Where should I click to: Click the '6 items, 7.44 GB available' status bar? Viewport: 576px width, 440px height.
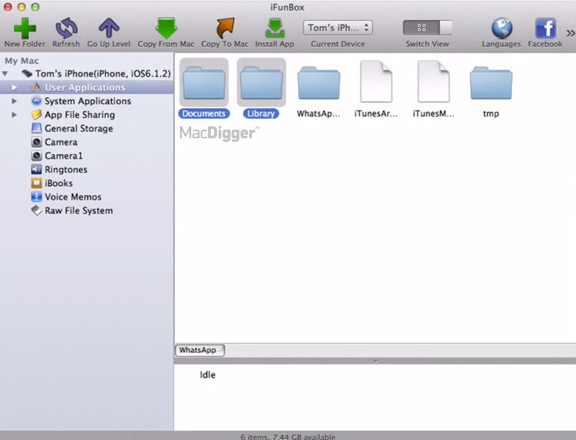(x=288, y=437)
